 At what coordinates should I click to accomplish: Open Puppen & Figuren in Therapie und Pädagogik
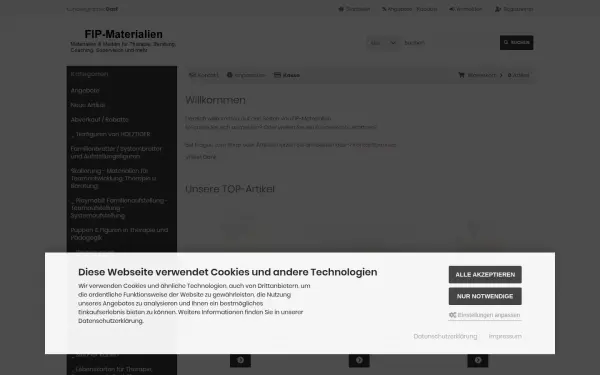tap(119, 234)
